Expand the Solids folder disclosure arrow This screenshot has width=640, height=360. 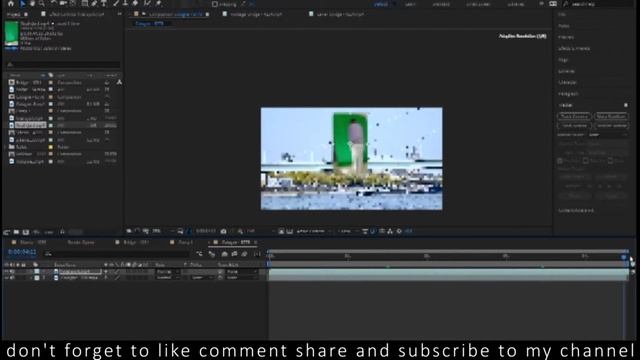tap(5, 147)
